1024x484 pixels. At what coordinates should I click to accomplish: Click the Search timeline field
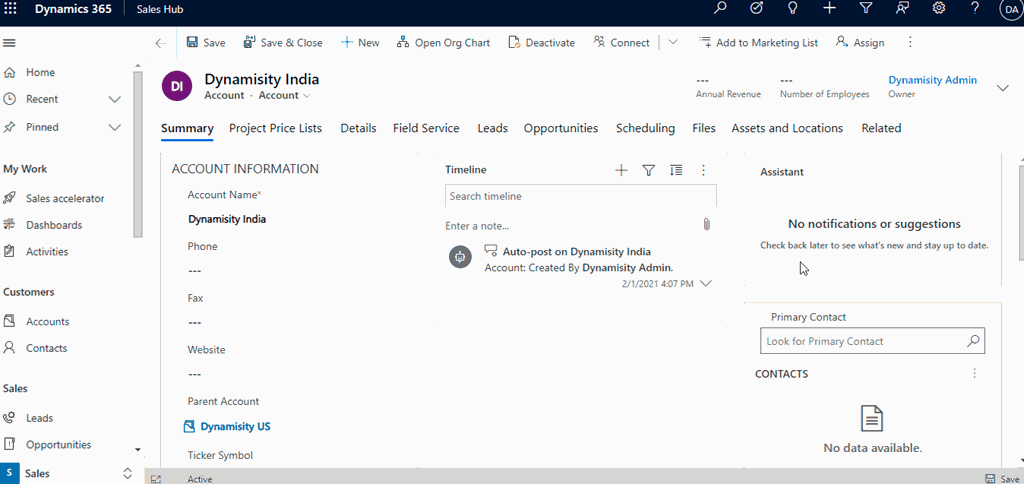[x=580, y=196]
